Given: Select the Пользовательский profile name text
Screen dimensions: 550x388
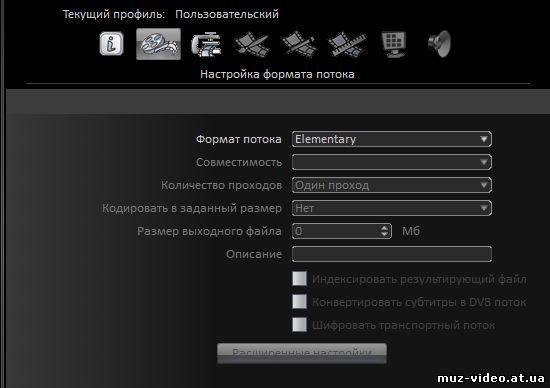Looking at the screenshot, I should [227, 14].
